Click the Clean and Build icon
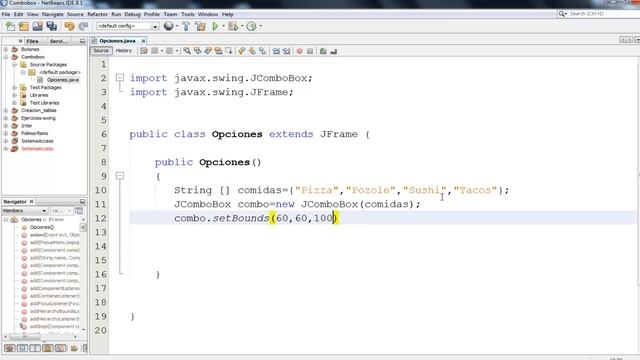This screenshot has height=360, width=640. click(x=200, y=27)
